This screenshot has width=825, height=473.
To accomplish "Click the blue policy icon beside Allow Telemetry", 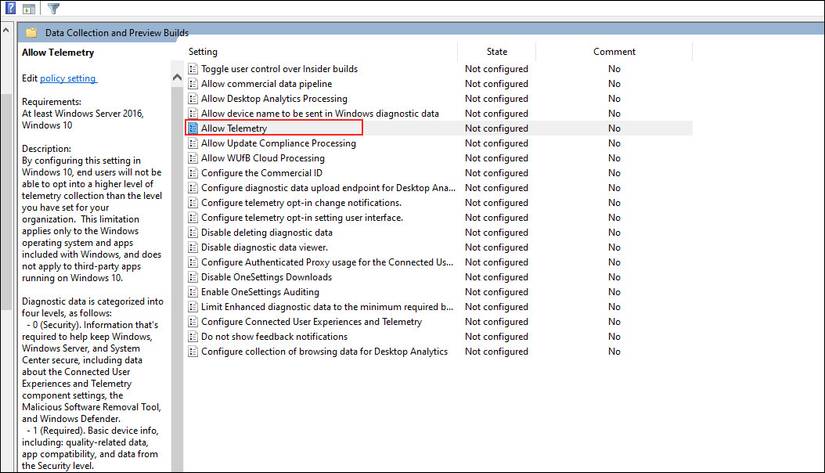I will tap(193, 128).
